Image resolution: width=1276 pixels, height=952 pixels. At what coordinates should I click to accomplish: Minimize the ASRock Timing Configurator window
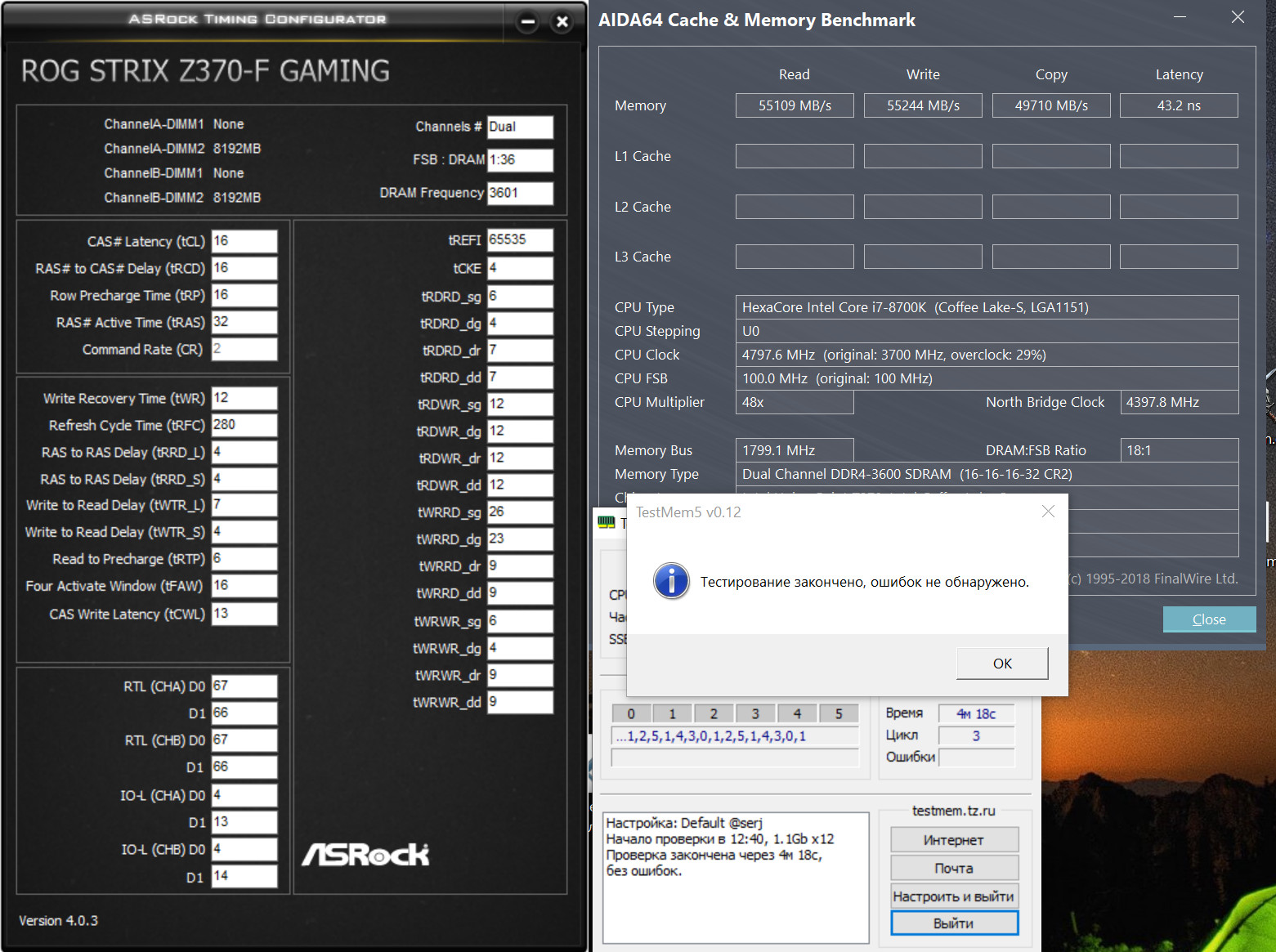pyautogui.click(x=528, y=22)
